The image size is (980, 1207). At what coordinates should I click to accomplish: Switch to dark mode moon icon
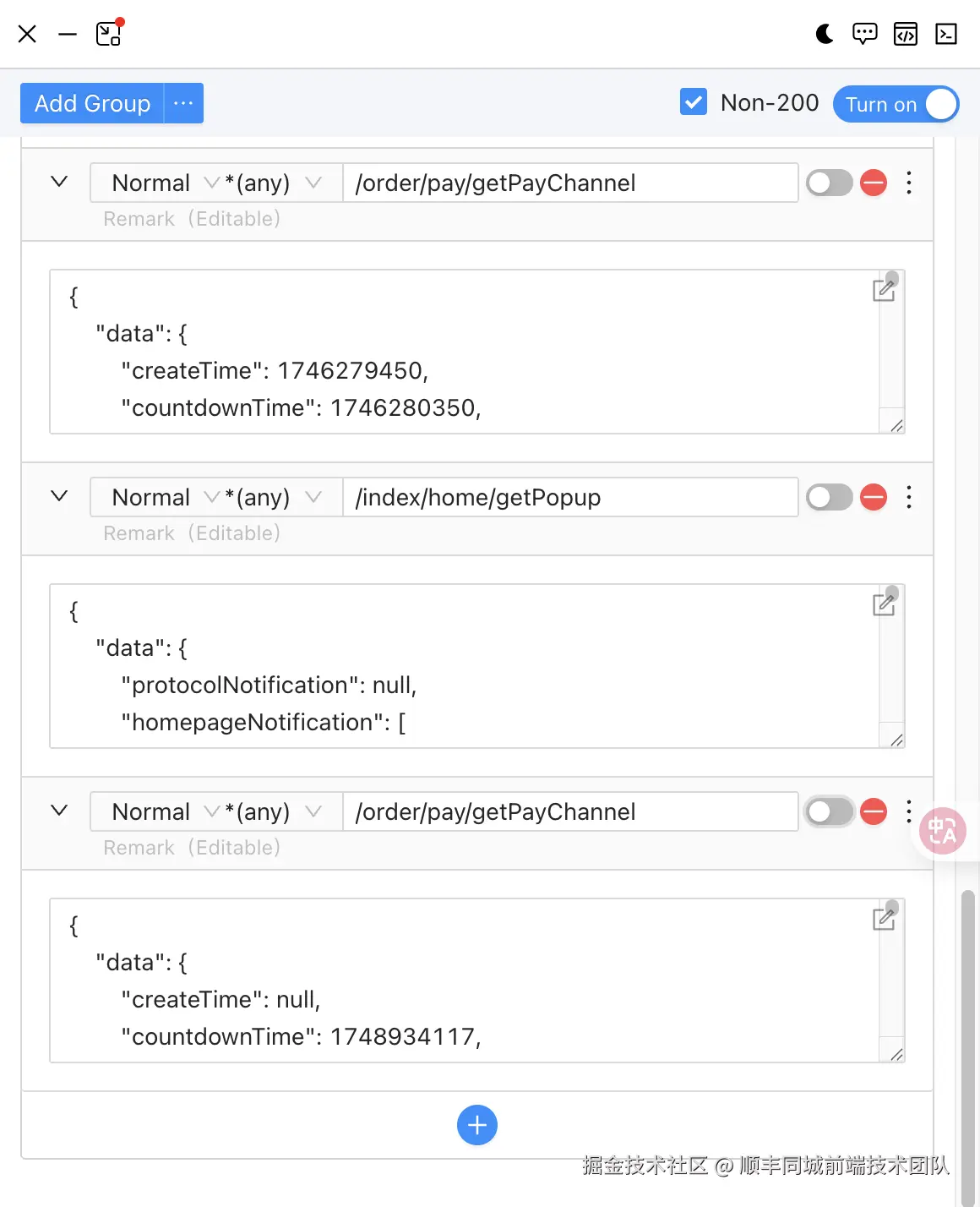825,34
